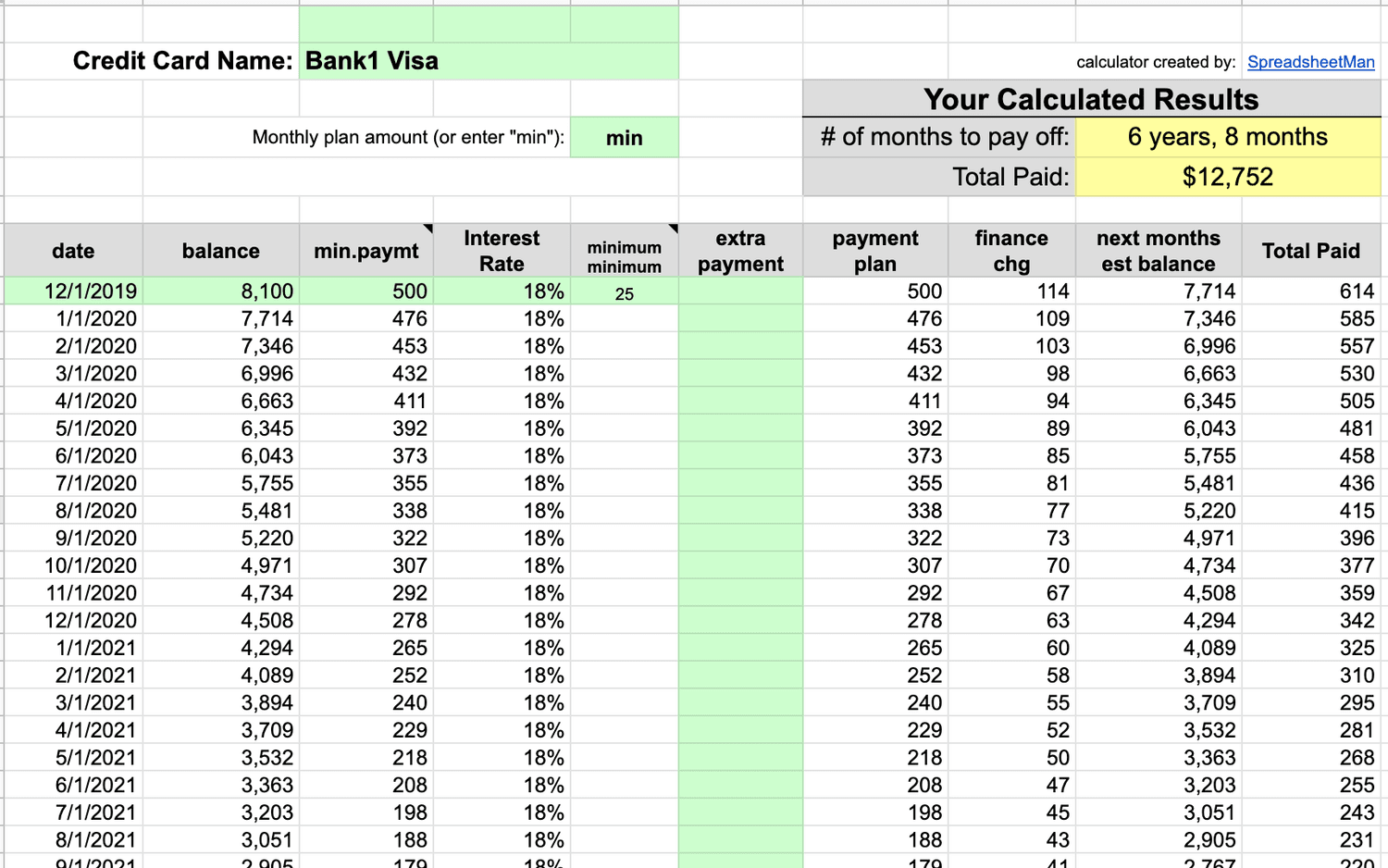Click the Interest Rate column header
This screenshot has width=1388, height=868.
click(502, 251)
